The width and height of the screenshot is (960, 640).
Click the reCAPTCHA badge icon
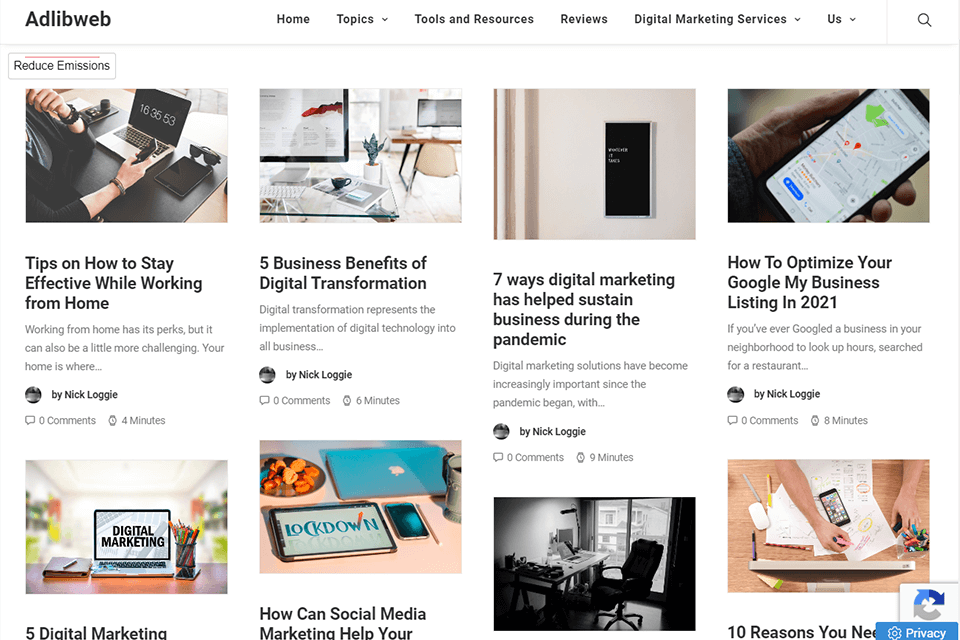(x=929, y=604)
